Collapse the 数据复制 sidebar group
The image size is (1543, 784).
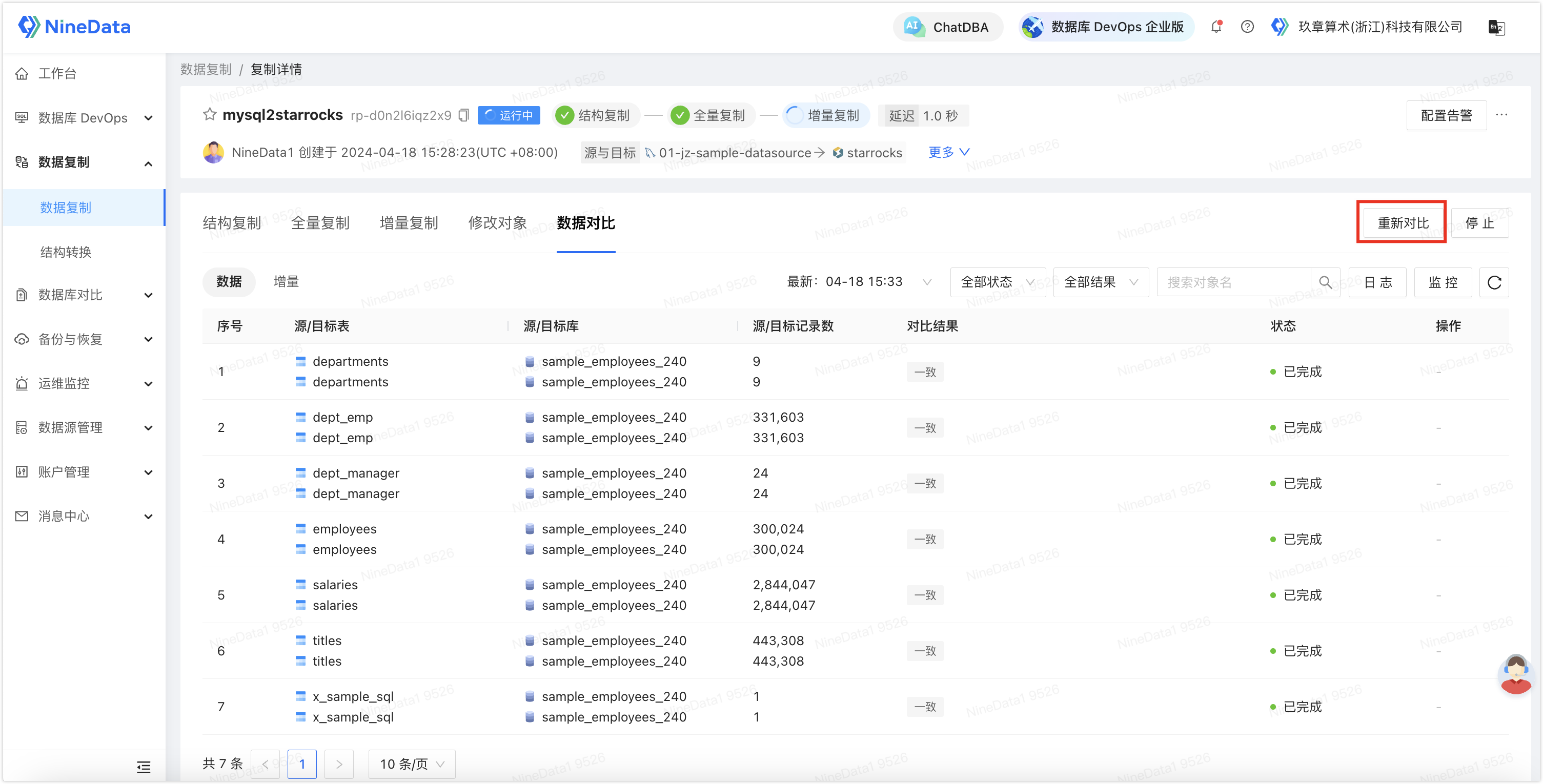pyautogui.click(x=84, y=162)
